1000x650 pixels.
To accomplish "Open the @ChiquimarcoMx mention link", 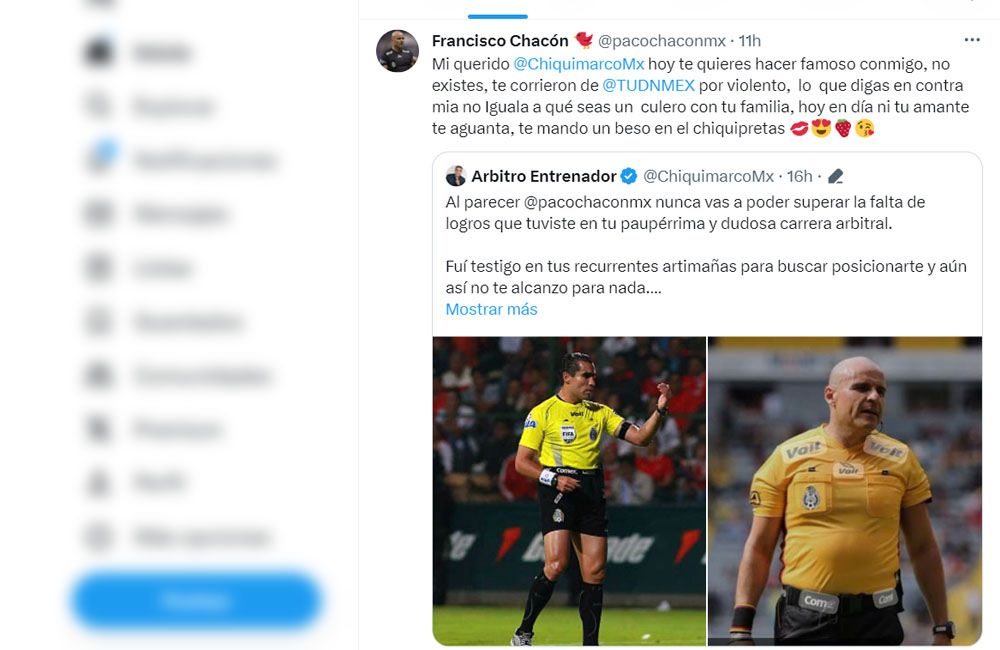I will pos(578,64).
